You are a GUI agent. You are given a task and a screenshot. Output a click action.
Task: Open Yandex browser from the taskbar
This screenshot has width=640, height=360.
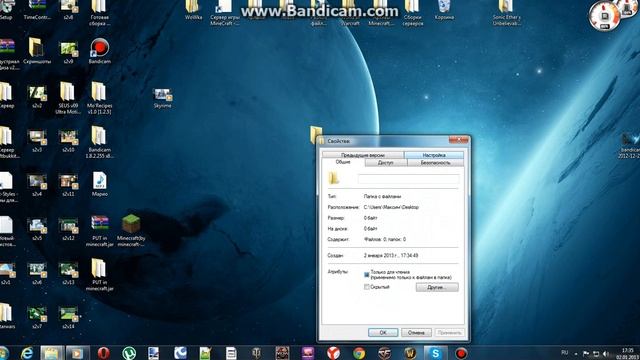tap(333, 353)
